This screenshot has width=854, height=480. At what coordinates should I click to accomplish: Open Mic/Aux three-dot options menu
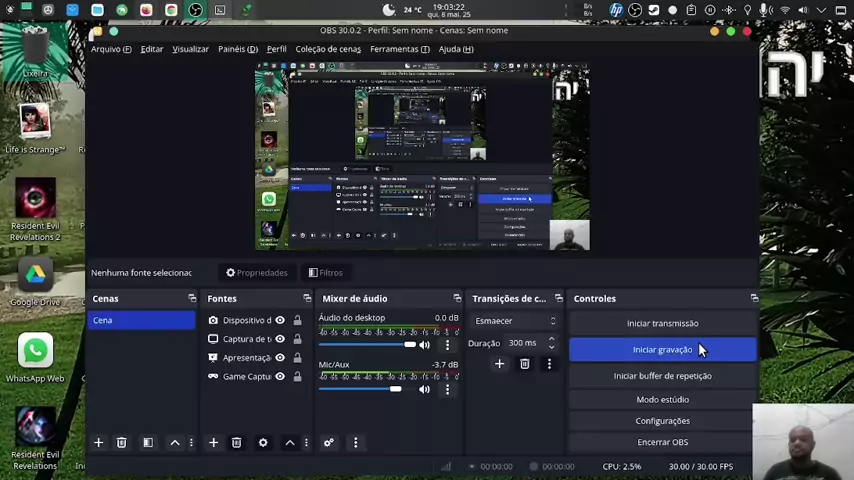(x=447, y=389)
